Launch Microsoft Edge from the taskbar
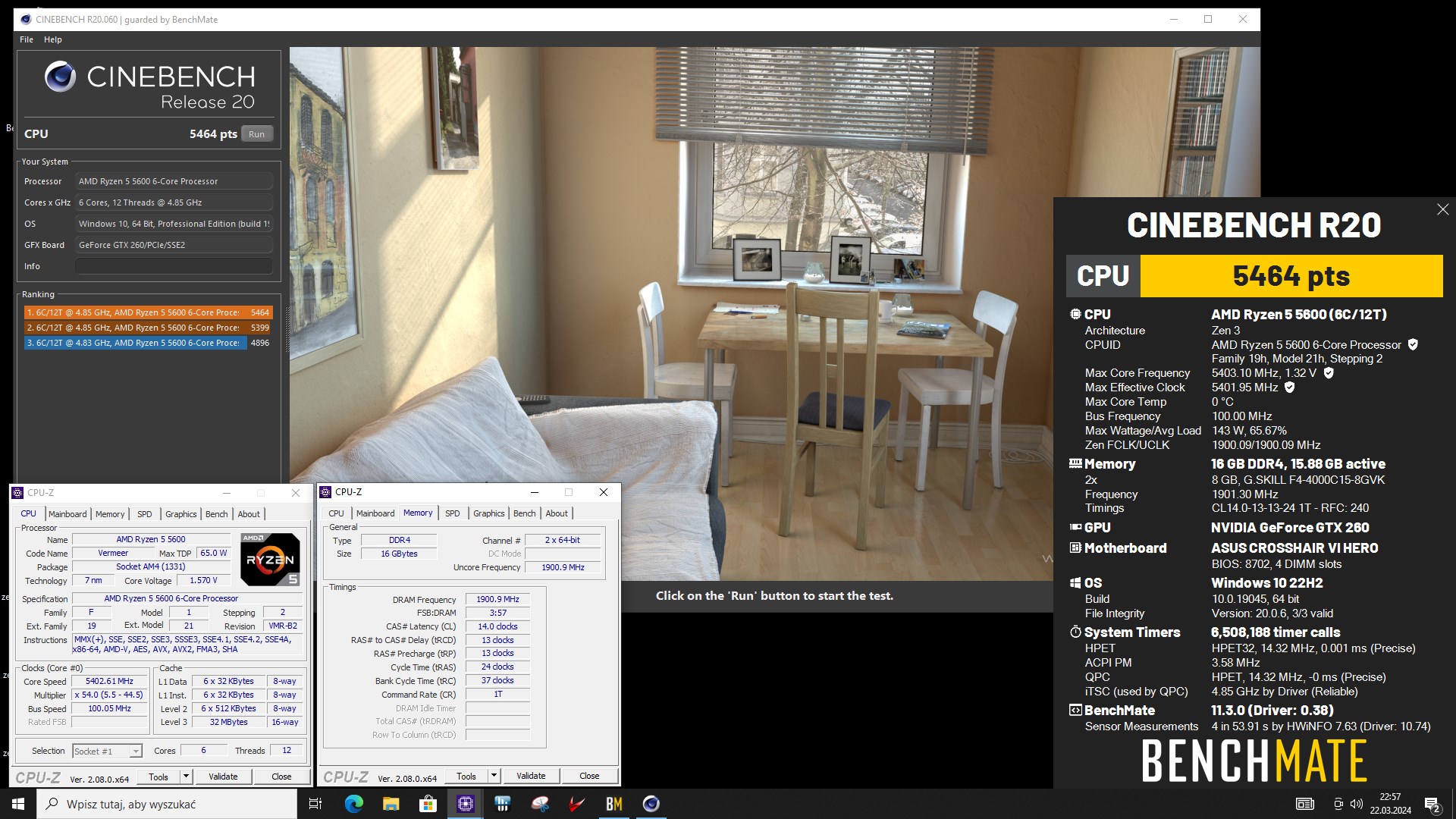Viewport: 1456px width, 819px height. point(354,804)
